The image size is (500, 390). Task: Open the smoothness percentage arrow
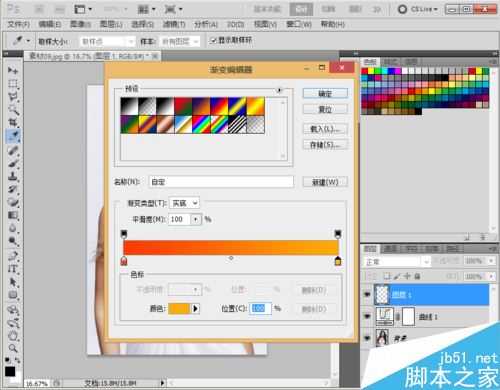pos(196,219)
